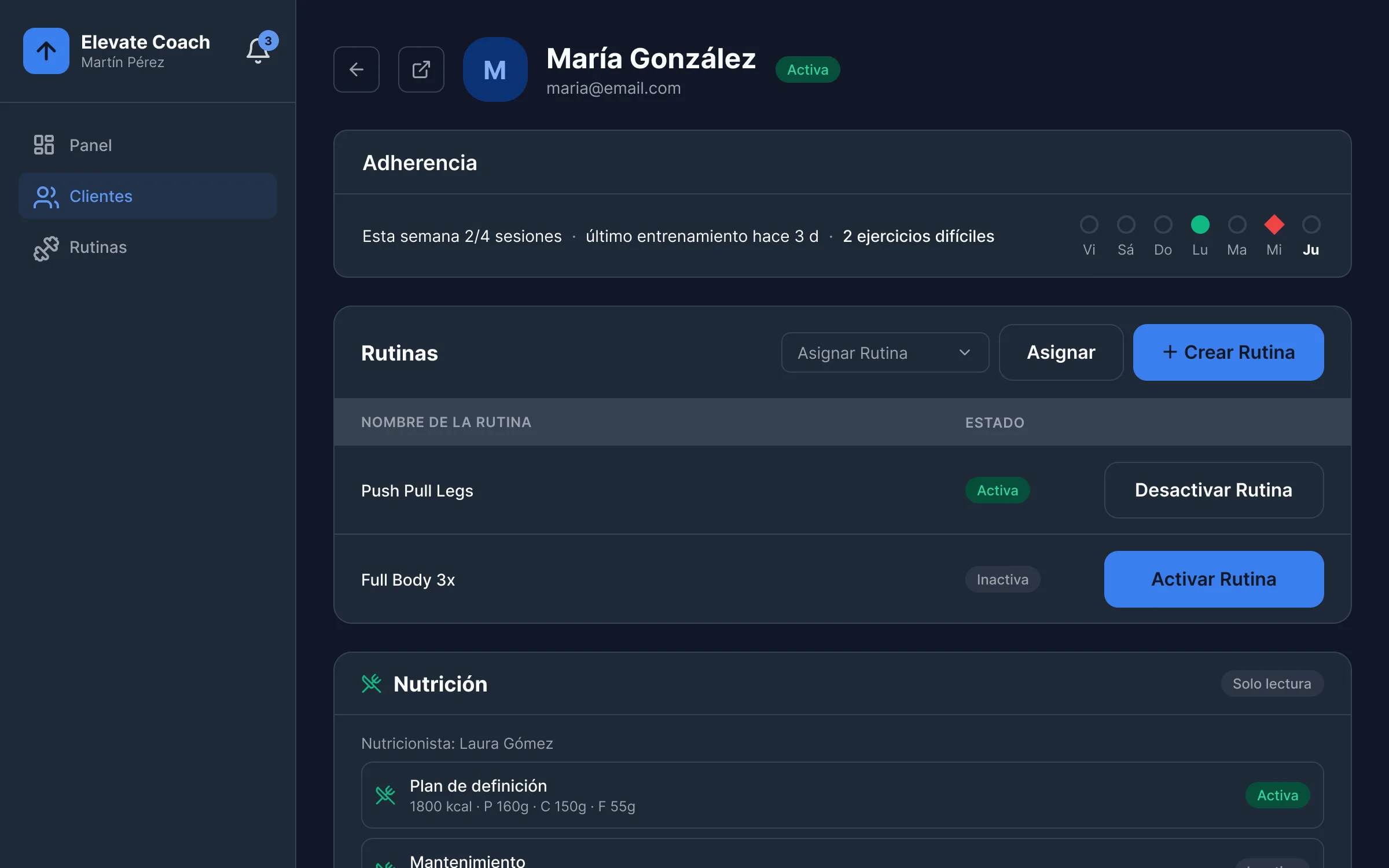Click the Activa badge on Plan de definición
Image resolution: width=1389 pixels, height=868 pixels.
point(1277,795)
